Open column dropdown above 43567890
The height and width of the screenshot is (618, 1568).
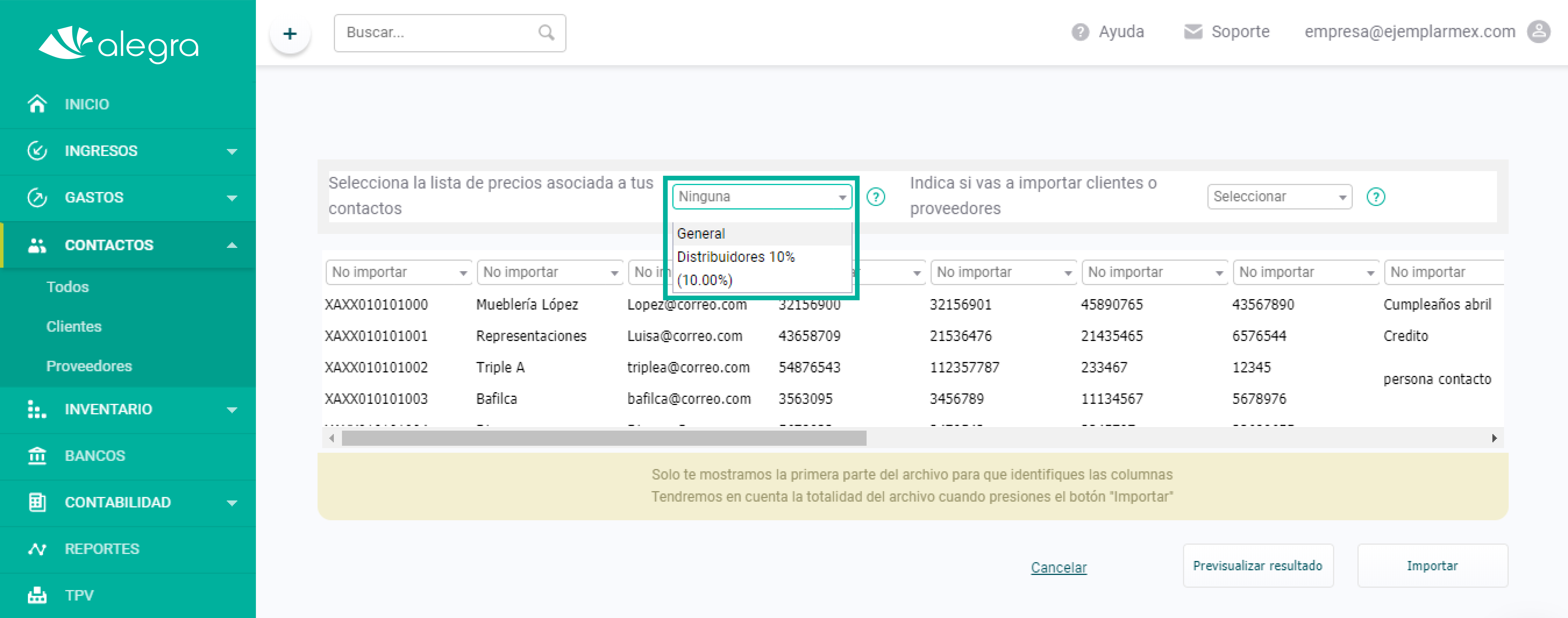coord(1306,272)
